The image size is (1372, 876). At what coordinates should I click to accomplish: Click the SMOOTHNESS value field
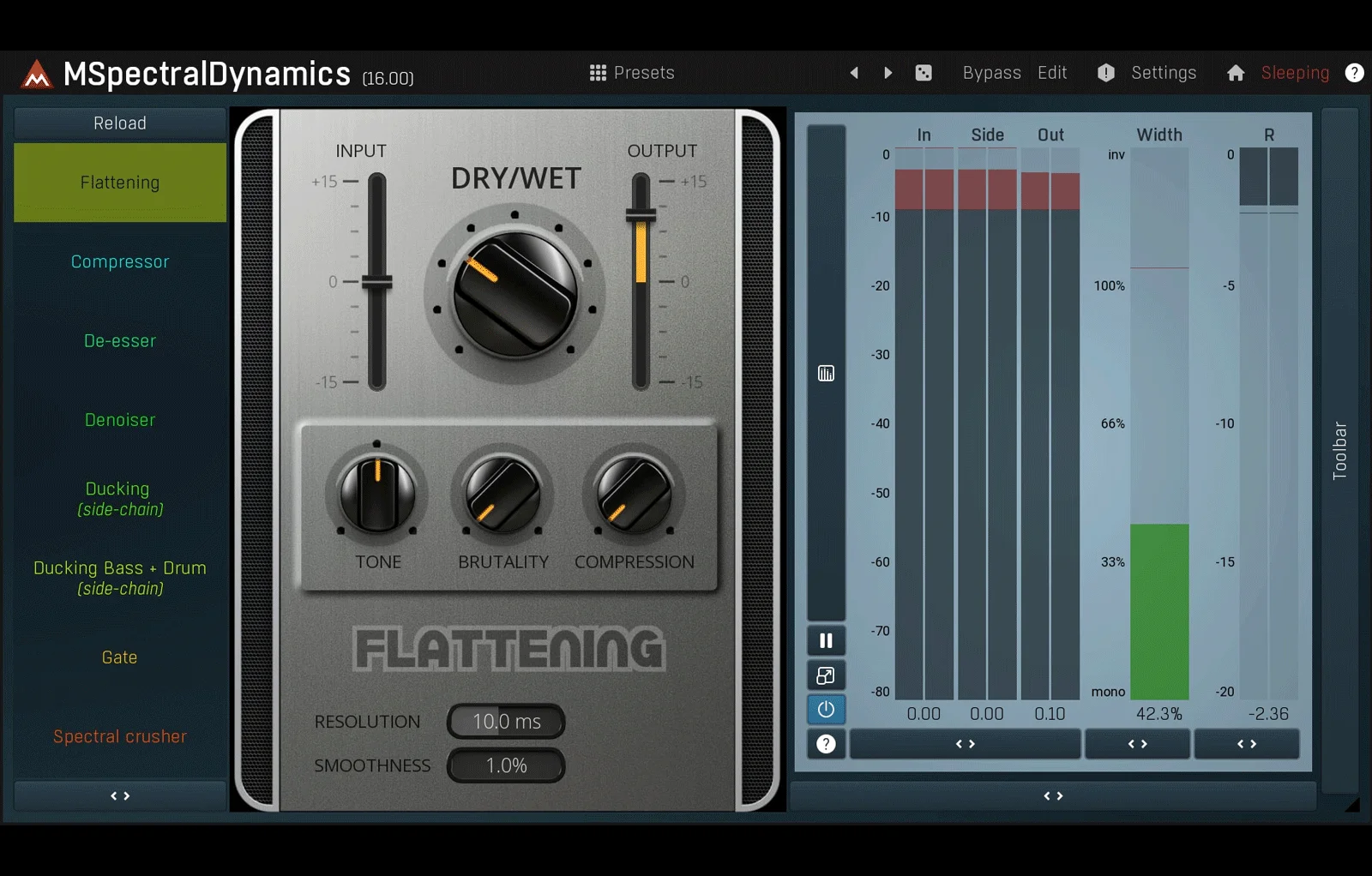tap(506, 765)
